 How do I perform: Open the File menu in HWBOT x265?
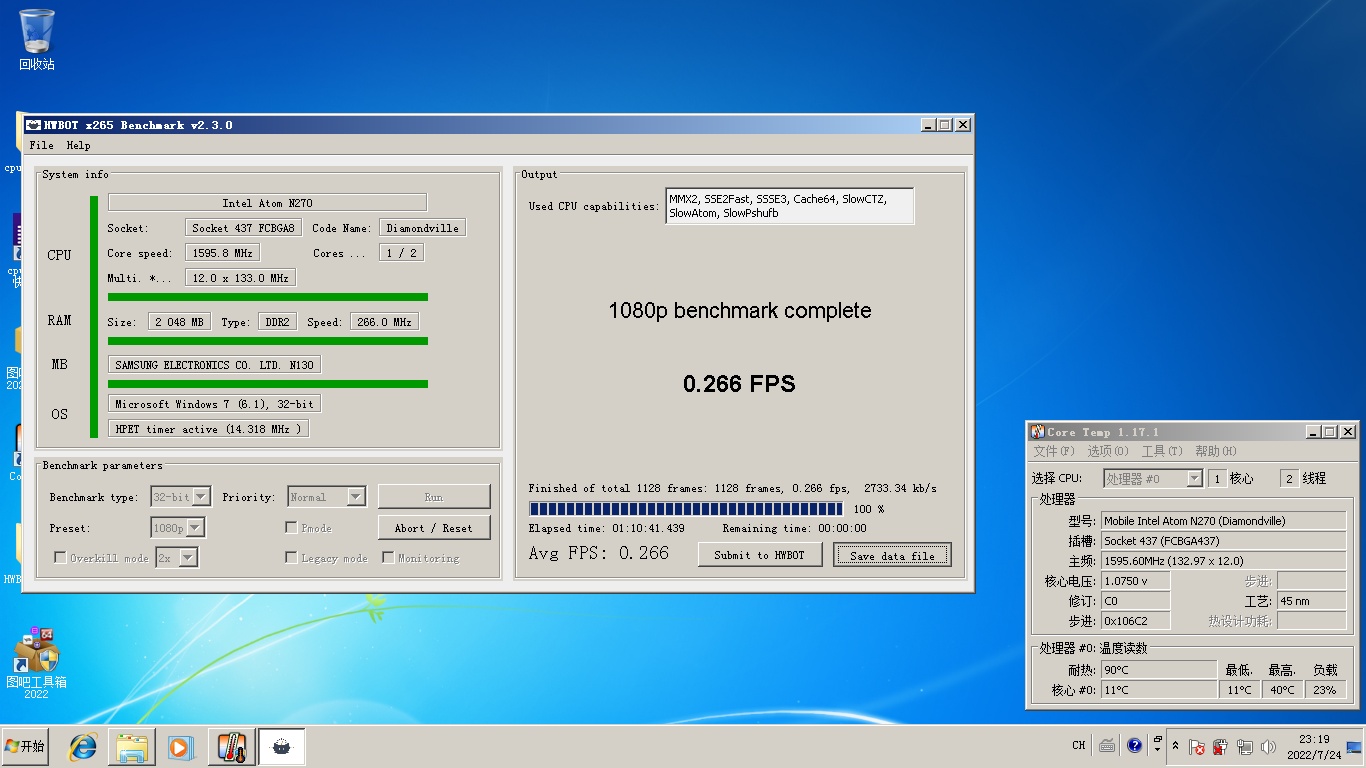click(x=42, y=145)
